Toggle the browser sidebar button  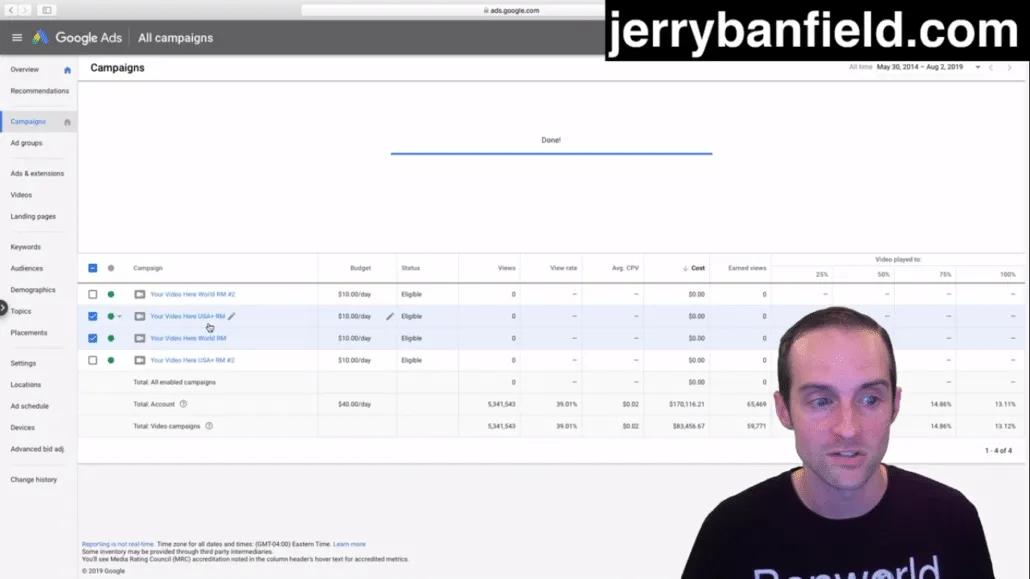tap(47, 10)
